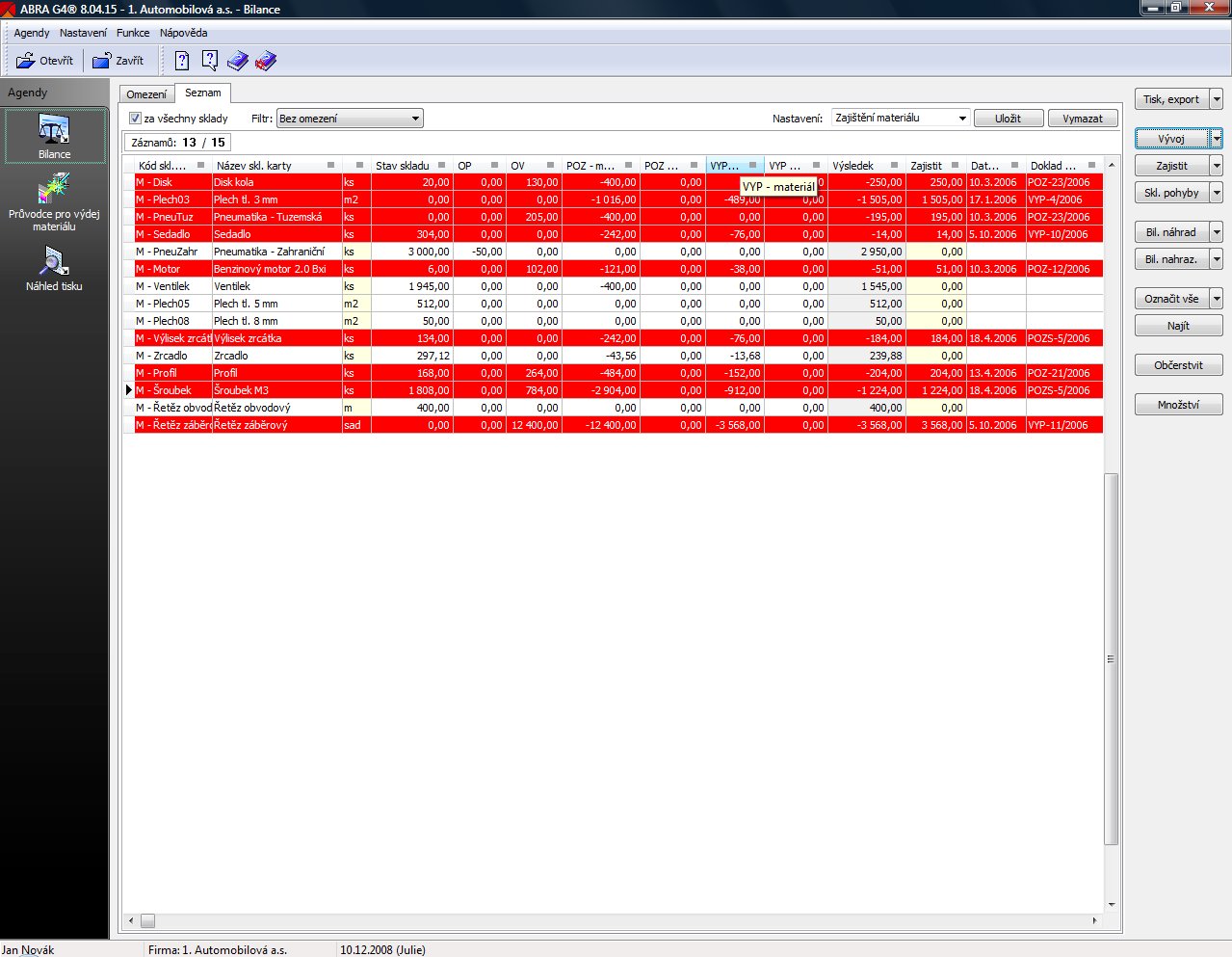This screenshot has width=1232, height=957.
Task: Open the Agendy menu
Action: point(31,33)
